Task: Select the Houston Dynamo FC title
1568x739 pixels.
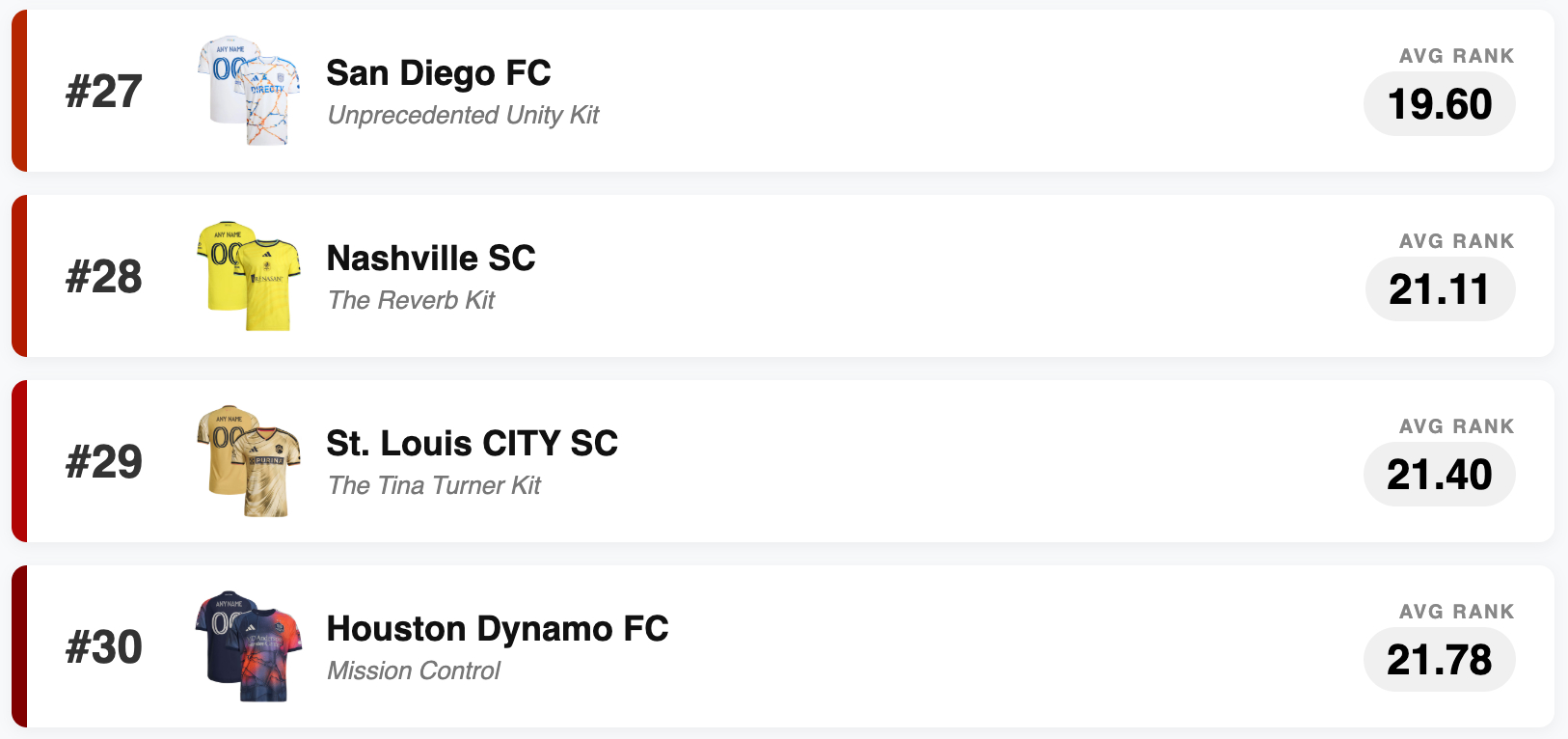Action: pos(498,629)
